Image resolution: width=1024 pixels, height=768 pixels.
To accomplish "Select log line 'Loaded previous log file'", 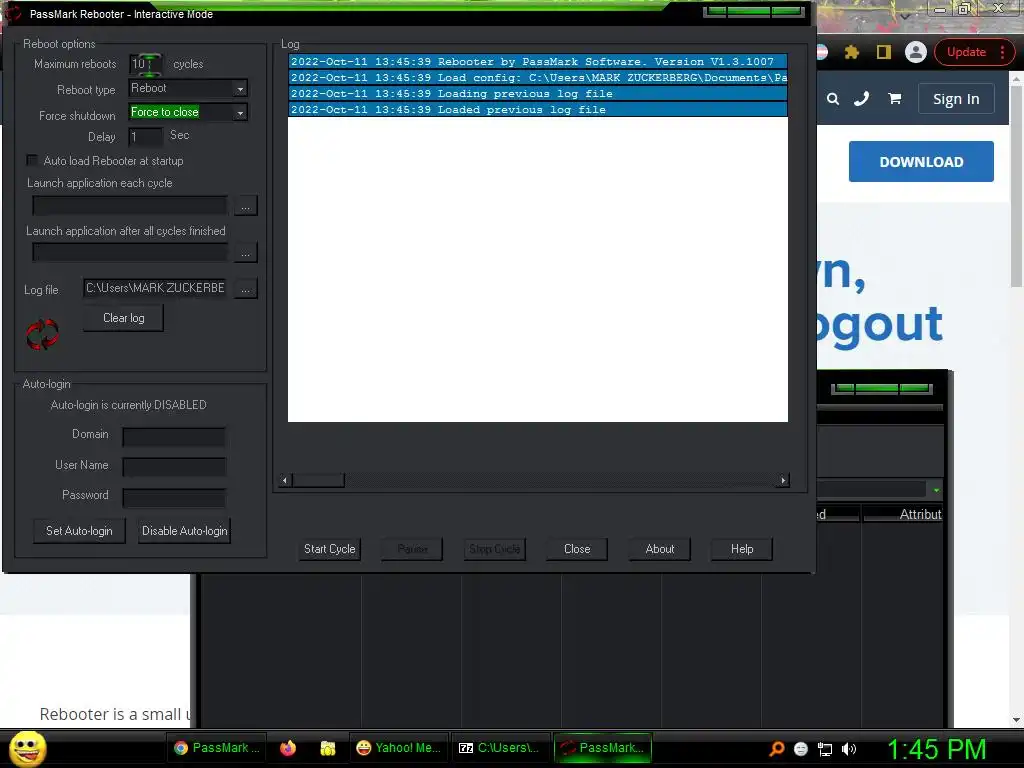I will (x=537, y=110).
